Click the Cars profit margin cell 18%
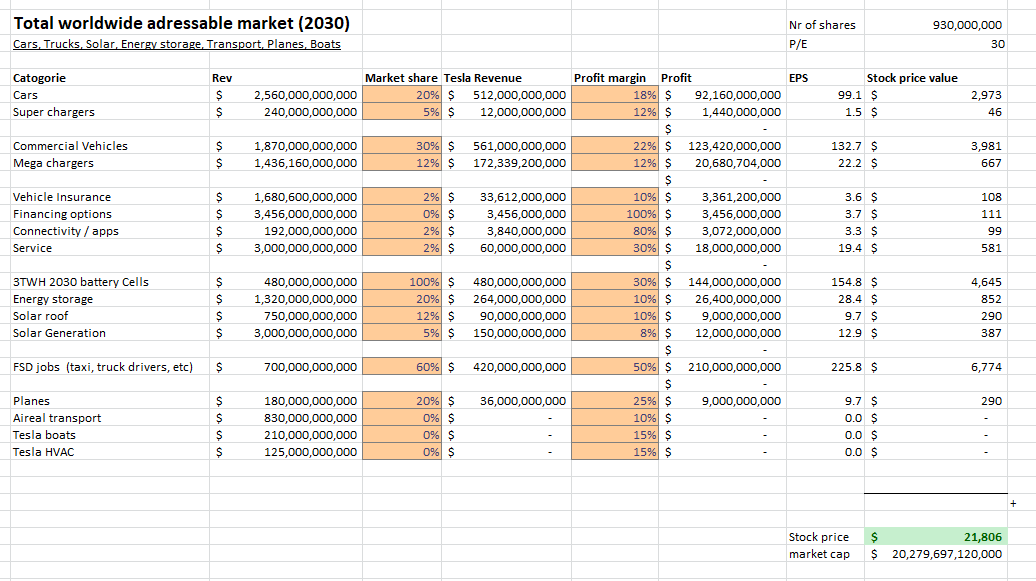This screenshot has width=1036, height=581. click(614, 95)
